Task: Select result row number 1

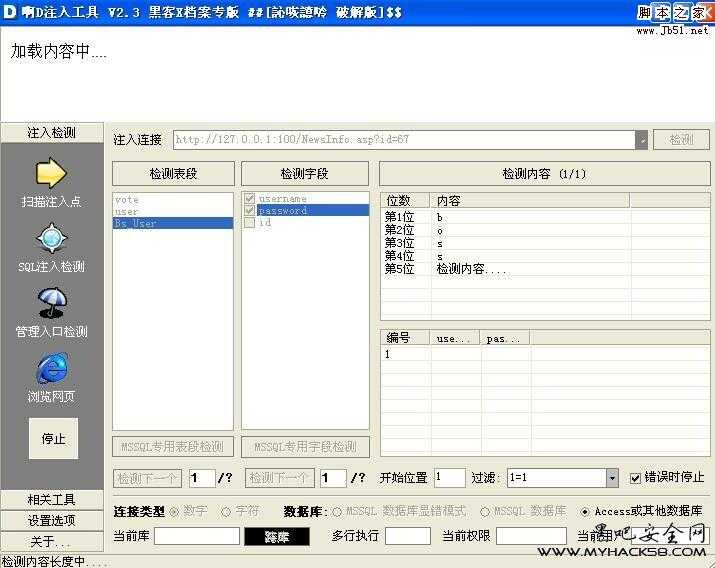Action: click(x=545, y=354)
